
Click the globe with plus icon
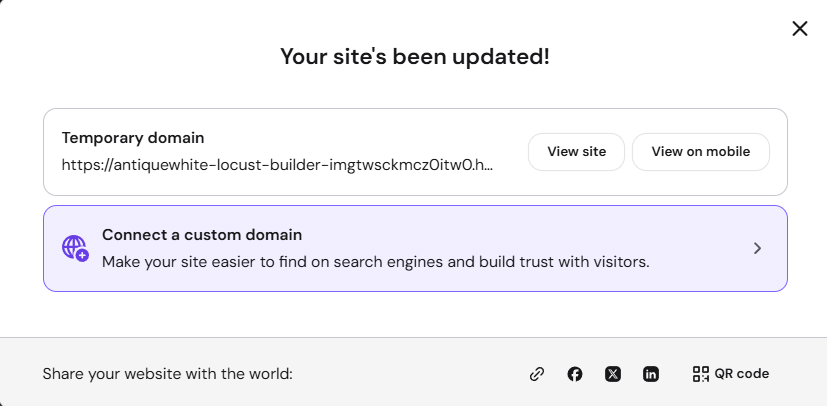click(75, 248)
